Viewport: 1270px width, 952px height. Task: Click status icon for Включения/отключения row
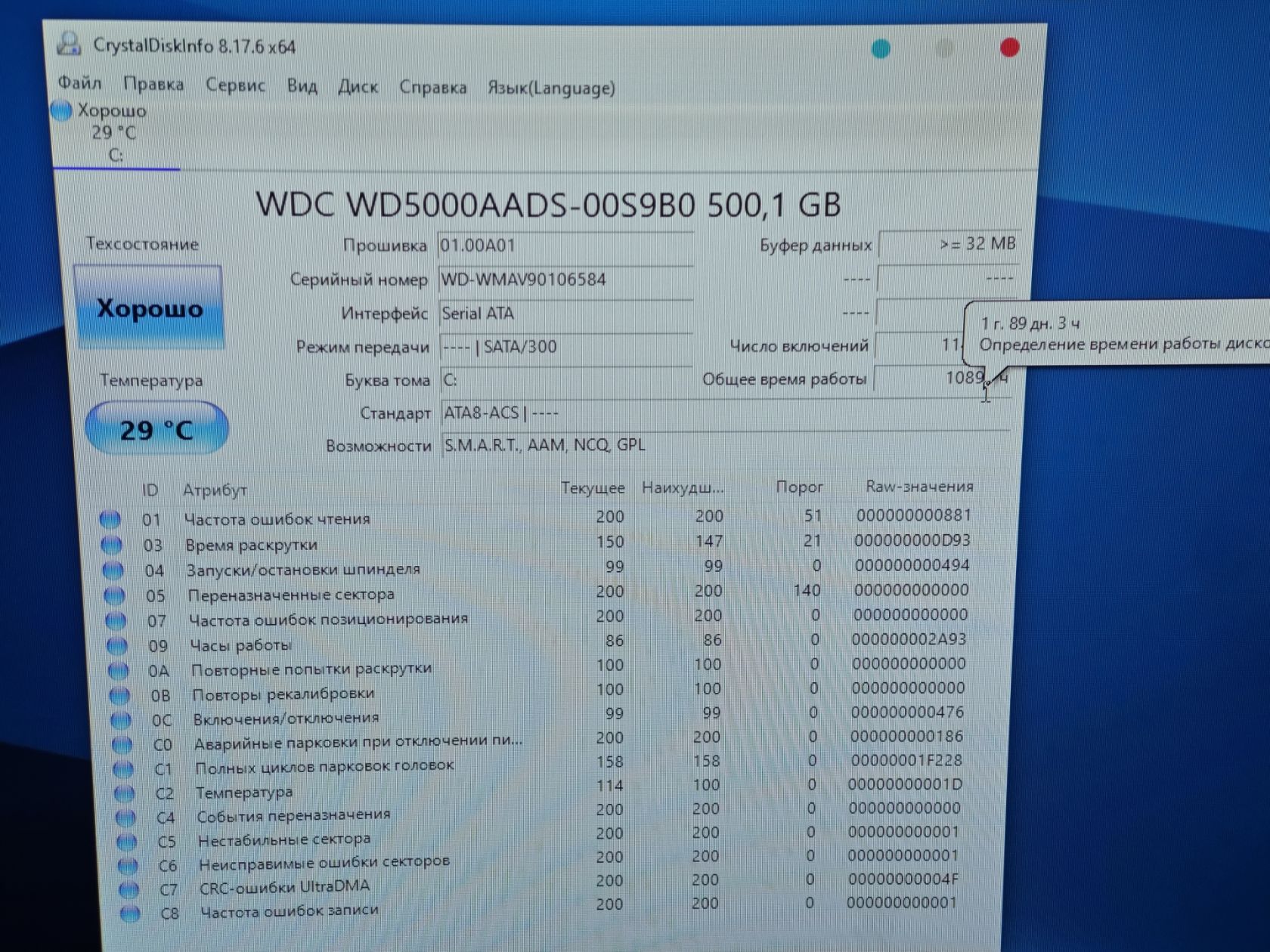coord(121,719)
